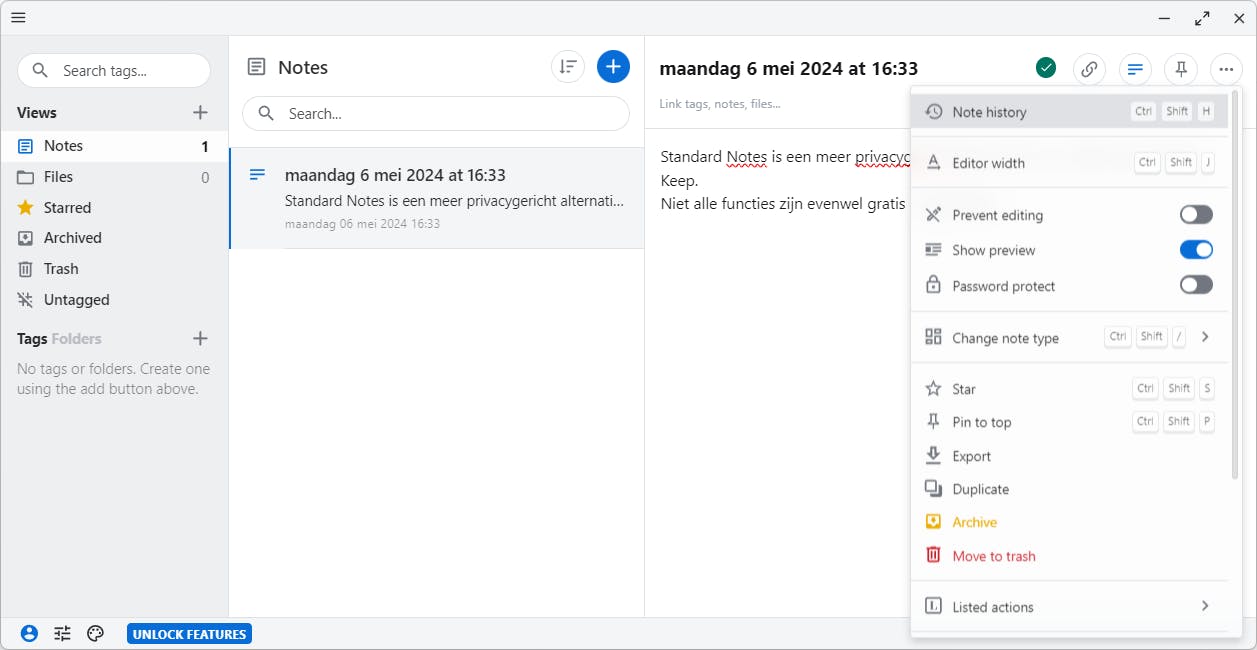
Task: Click the pin note icon in header
Action: pos(1181,69)
